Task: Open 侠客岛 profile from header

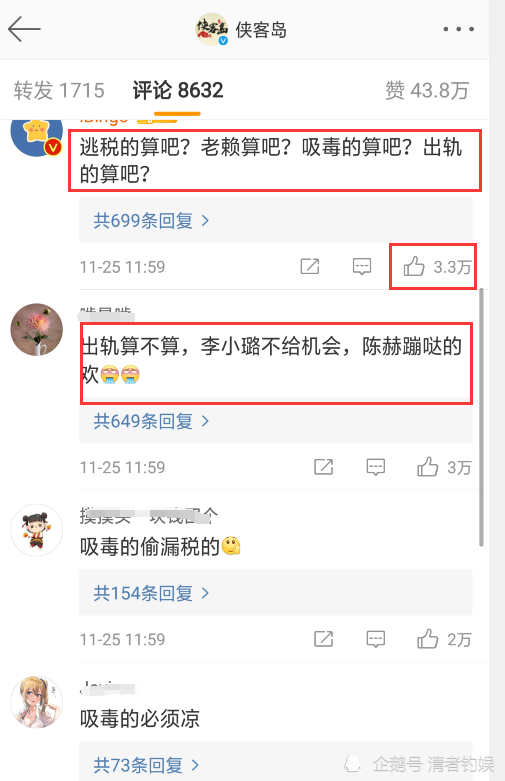Action: pos(242,29)
